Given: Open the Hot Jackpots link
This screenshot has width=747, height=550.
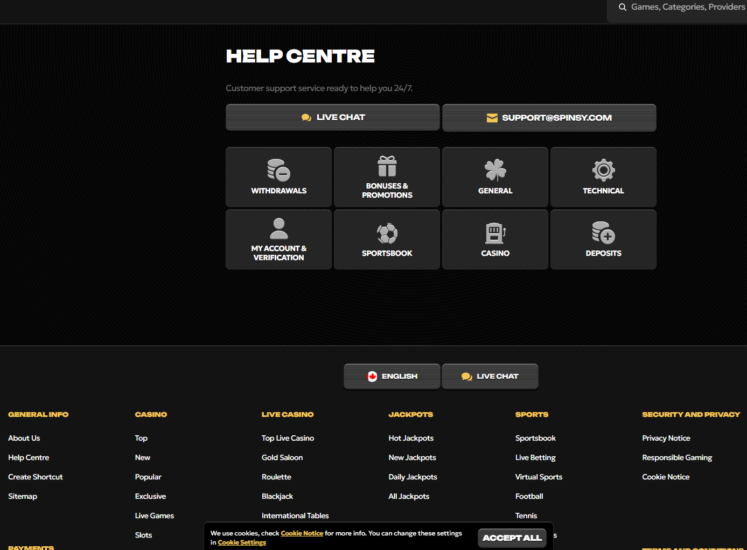Looking at the screenshot, I should [x=411, y=438].
